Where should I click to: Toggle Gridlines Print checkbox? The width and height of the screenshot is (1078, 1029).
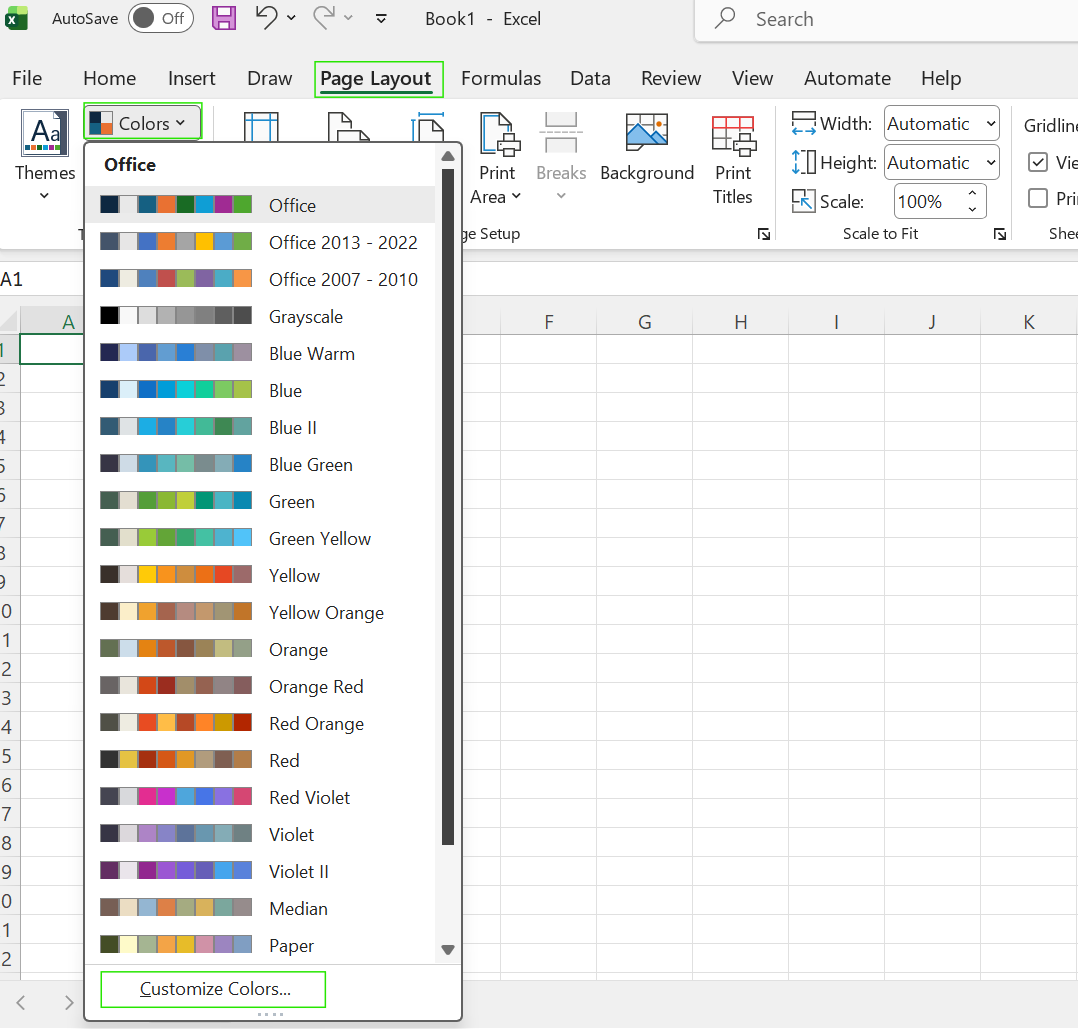click(x=1037, y=199)
